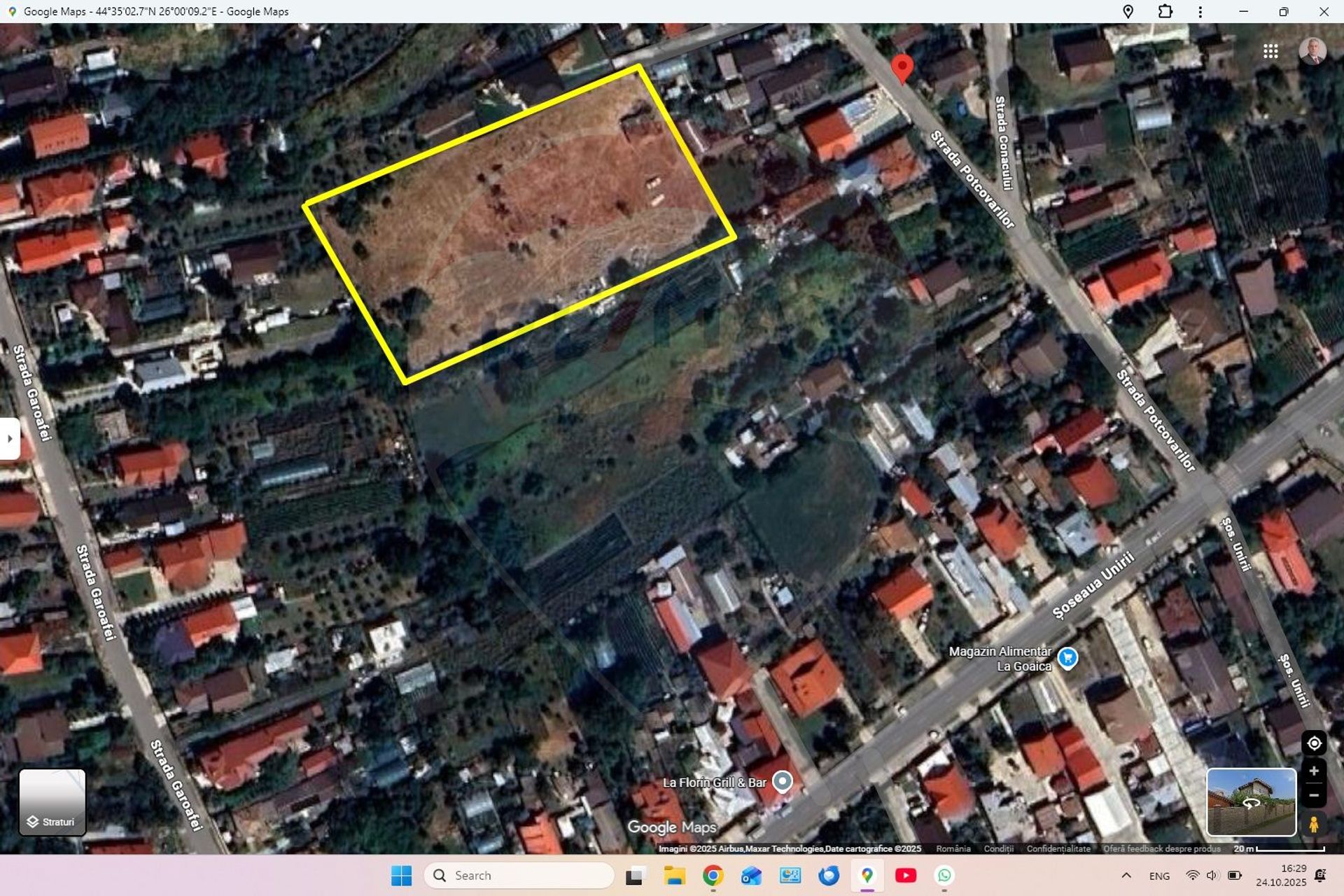Zoom in with the plus button

click(1314, 771)
